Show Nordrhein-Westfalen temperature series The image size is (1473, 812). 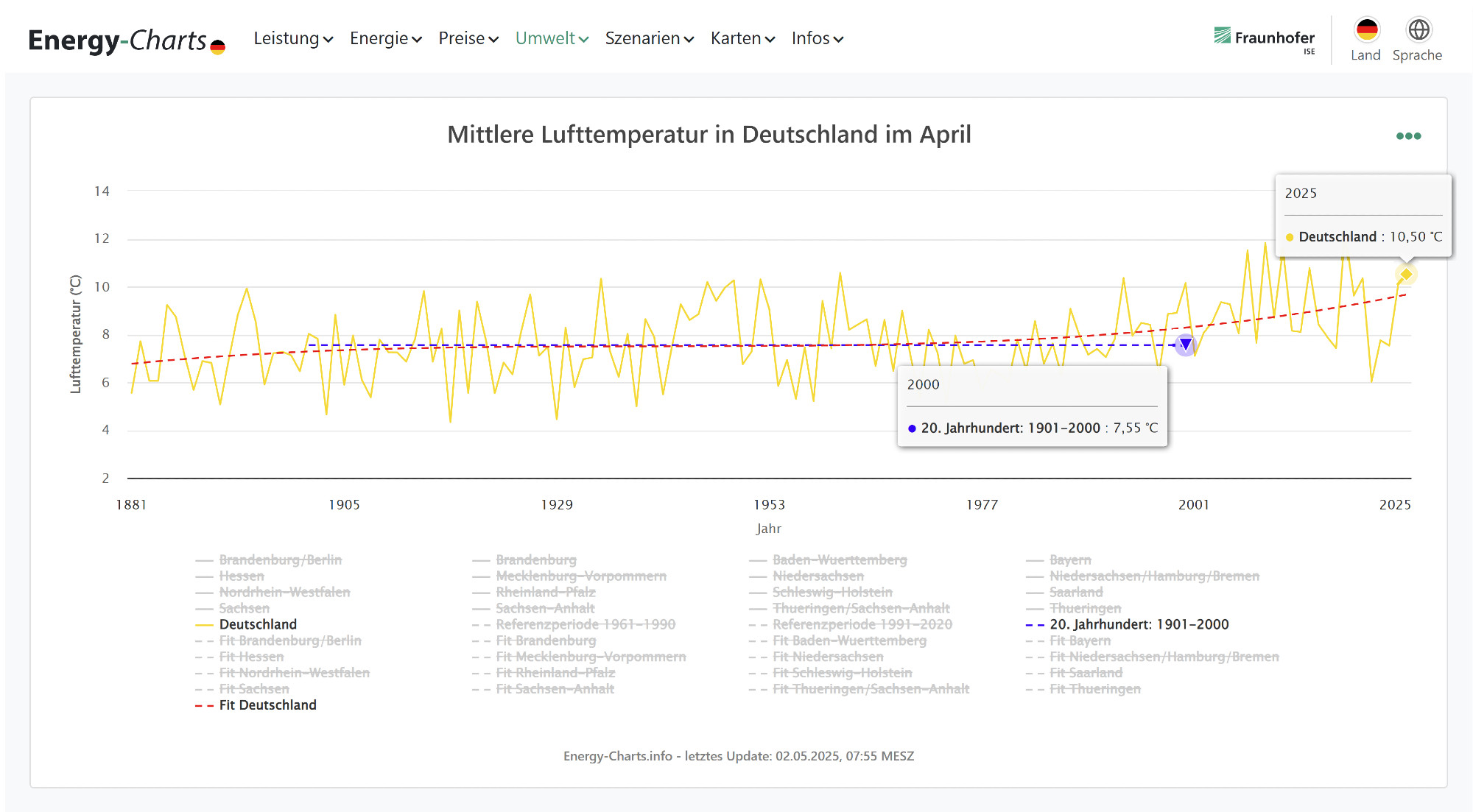[x=273, y=592]
